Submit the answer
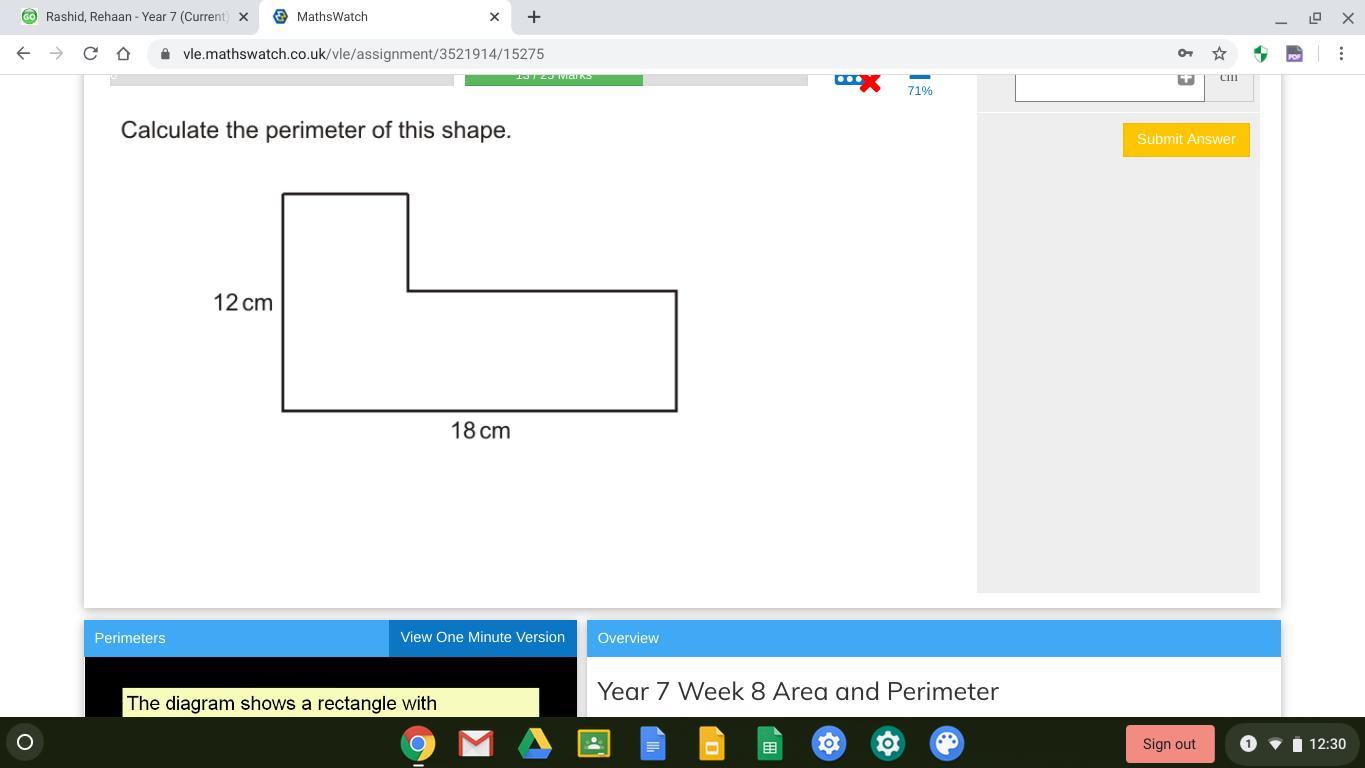1365x768 pixels. [1186, 140]
